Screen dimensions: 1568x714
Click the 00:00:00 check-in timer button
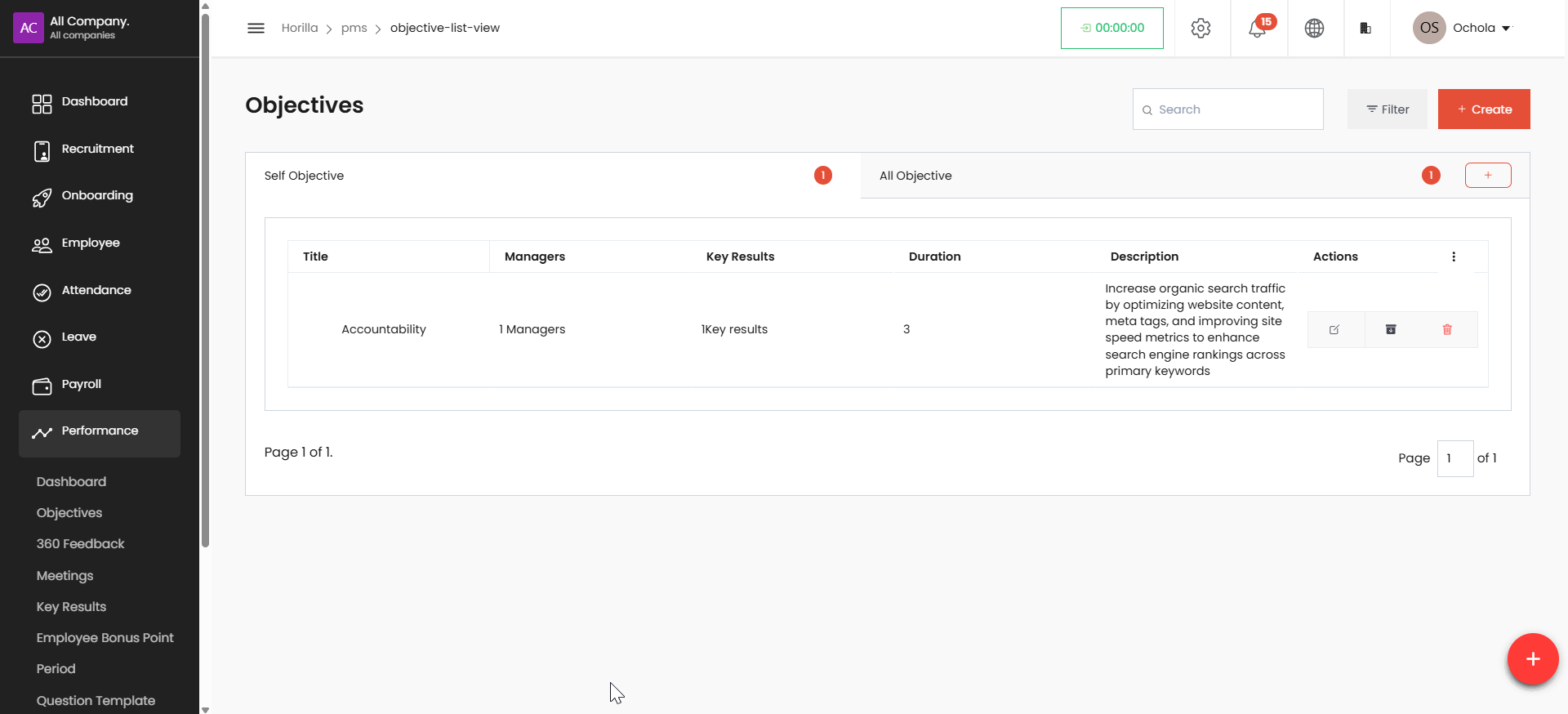pyautogui.click(x=1112, y=28)
